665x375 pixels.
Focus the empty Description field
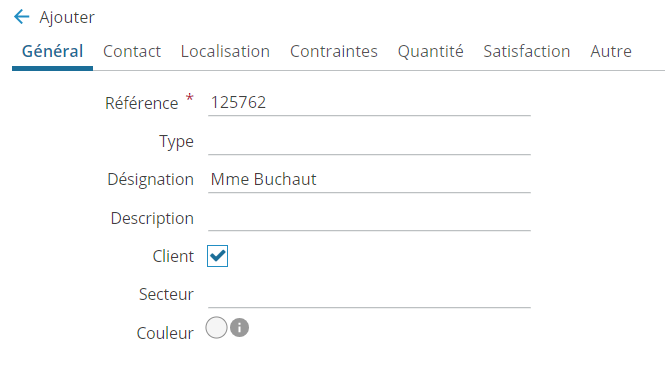pyautogui.click(x=369, y=218)
